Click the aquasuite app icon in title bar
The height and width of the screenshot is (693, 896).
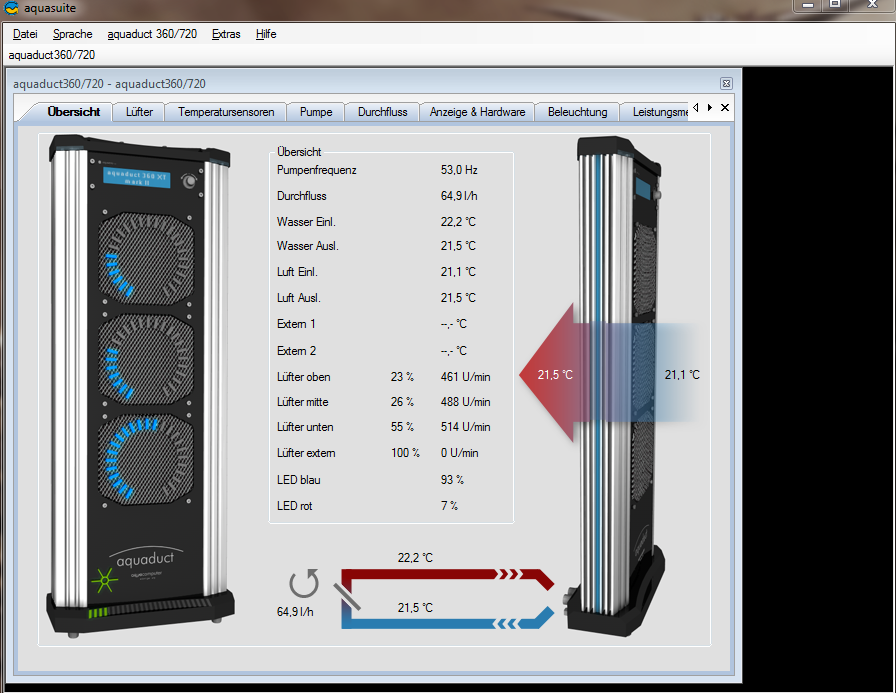pyautogui.click(x=11, y=8)
